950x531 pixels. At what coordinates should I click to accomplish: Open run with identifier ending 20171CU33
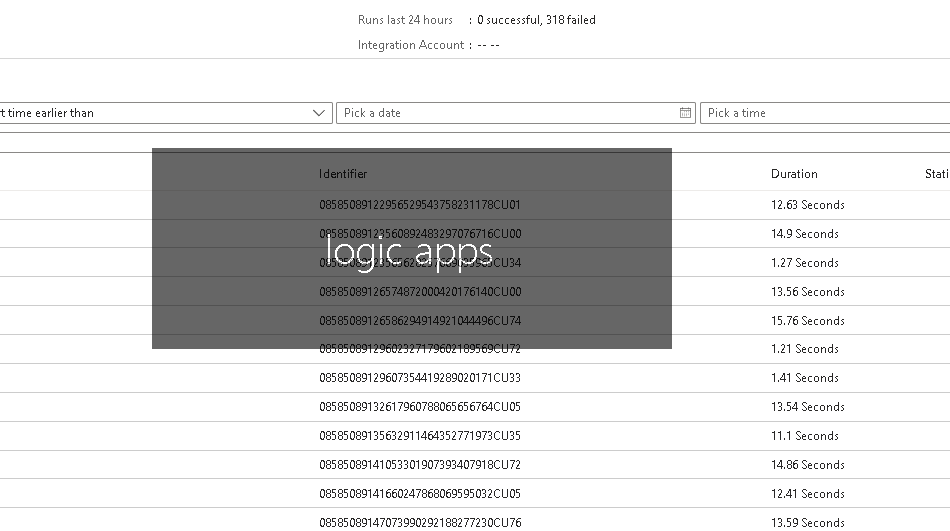(420, 378)
